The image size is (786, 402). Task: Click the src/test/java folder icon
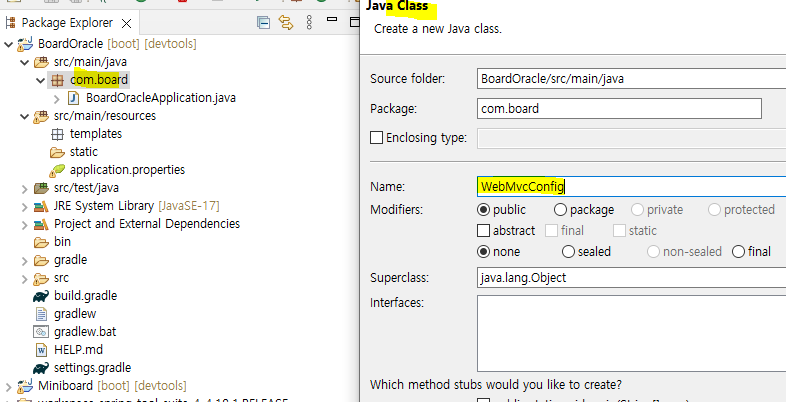coord(41,188)
